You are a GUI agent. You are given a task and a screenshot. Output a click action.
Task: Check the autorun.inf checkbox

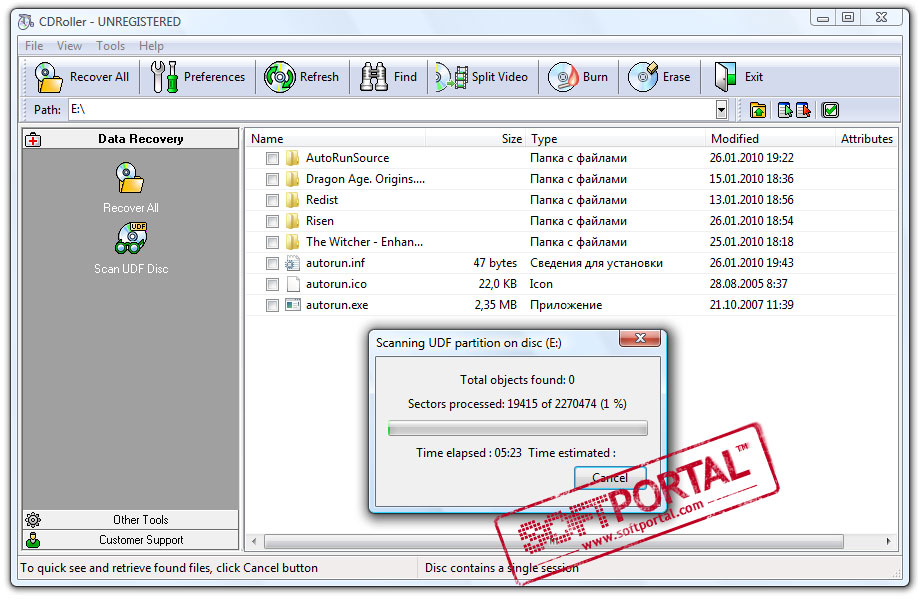coord(272,263)
